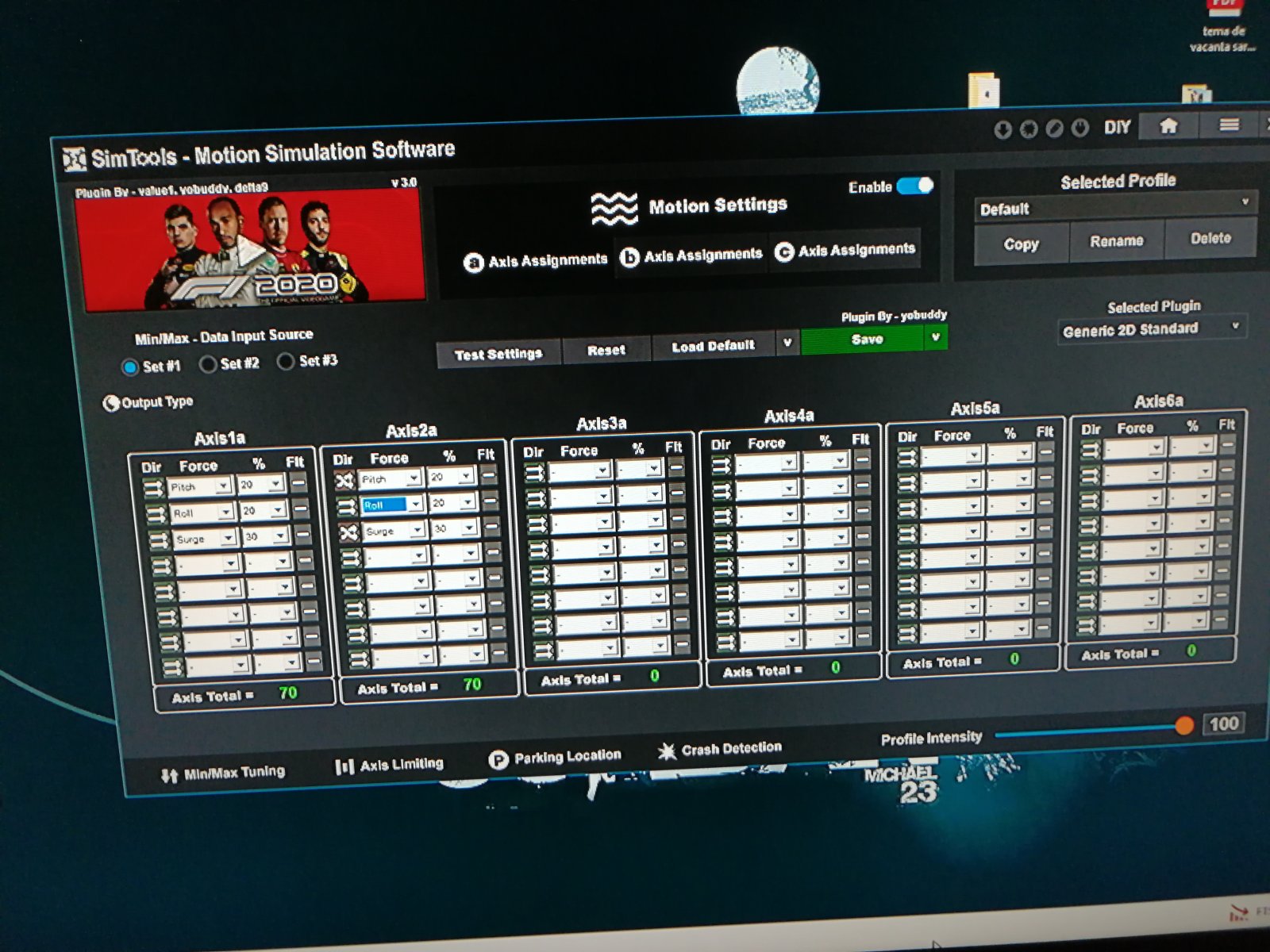Click the Reset button
This screenshot has height=952, width=1270.
[x=606, y=350]
